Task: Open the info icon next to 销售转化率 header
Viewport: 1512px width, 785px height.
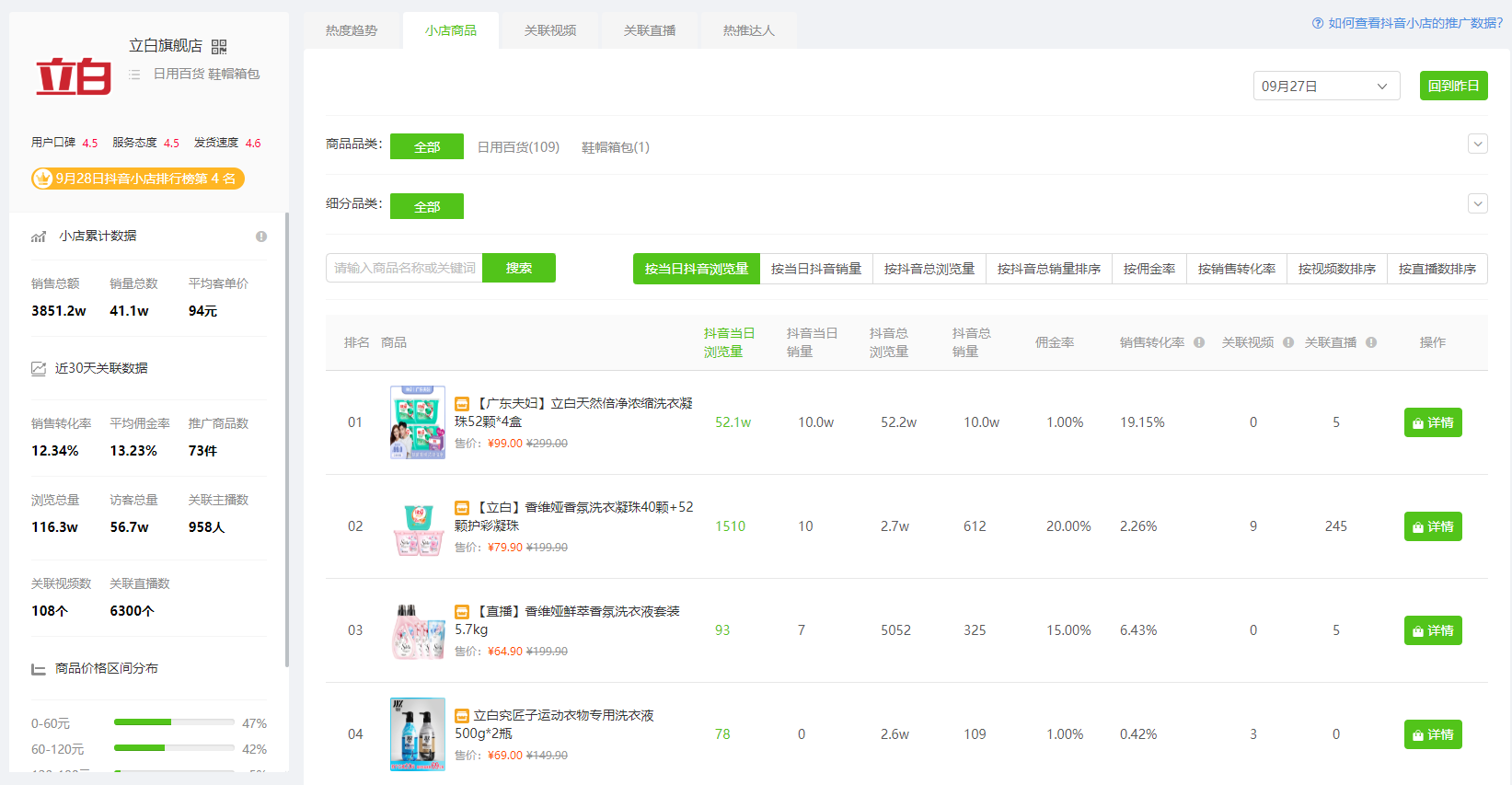Action: 1199,342
